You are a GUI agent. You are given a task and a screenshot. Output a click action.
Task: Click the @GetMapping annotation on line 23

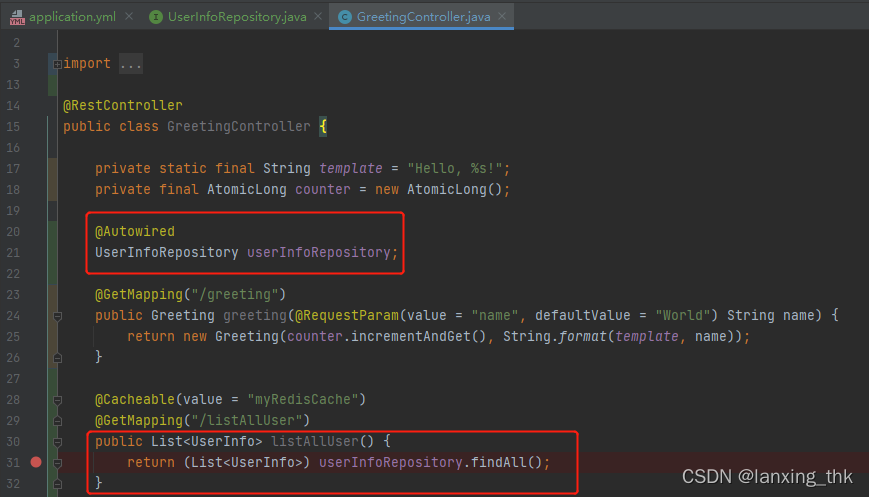(x=139, y=295)
